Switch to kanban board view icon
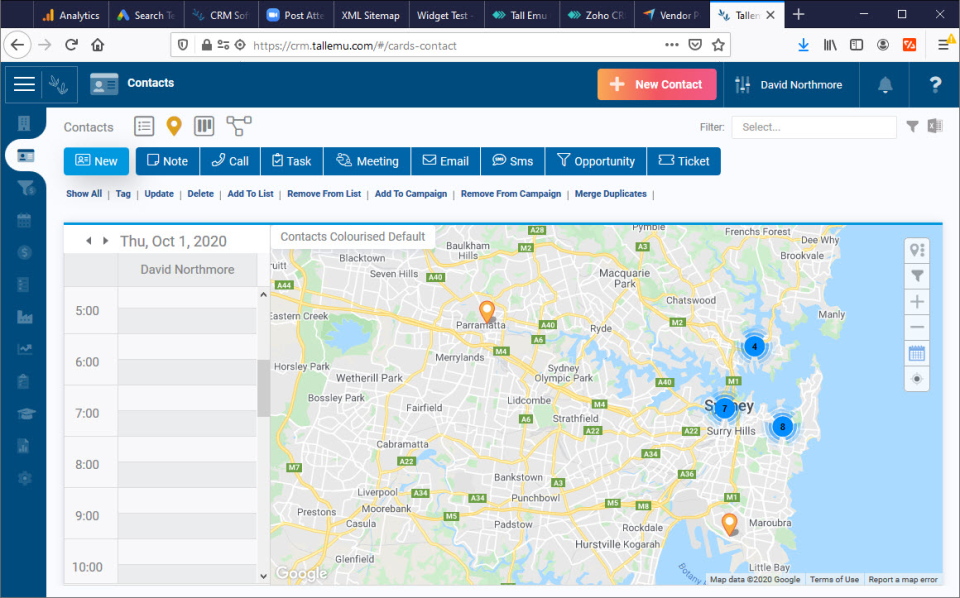The image size is (960, 598). tap(204, 127)
